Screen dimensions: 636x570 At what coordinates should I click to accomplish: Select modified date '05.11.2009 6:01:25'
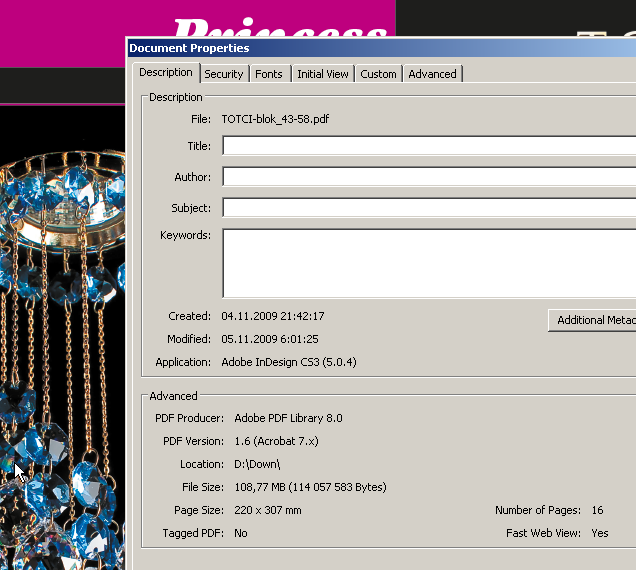tap(270, 339)
